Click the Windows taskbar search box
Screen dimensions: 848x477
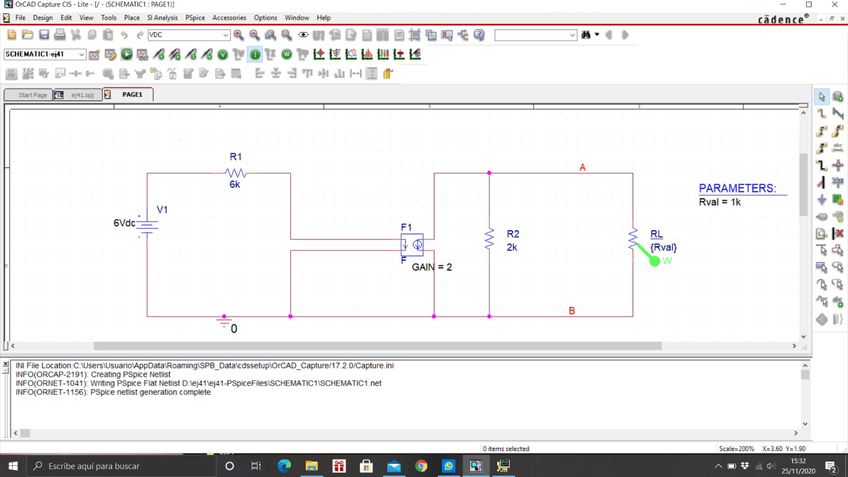pos(110,466)
